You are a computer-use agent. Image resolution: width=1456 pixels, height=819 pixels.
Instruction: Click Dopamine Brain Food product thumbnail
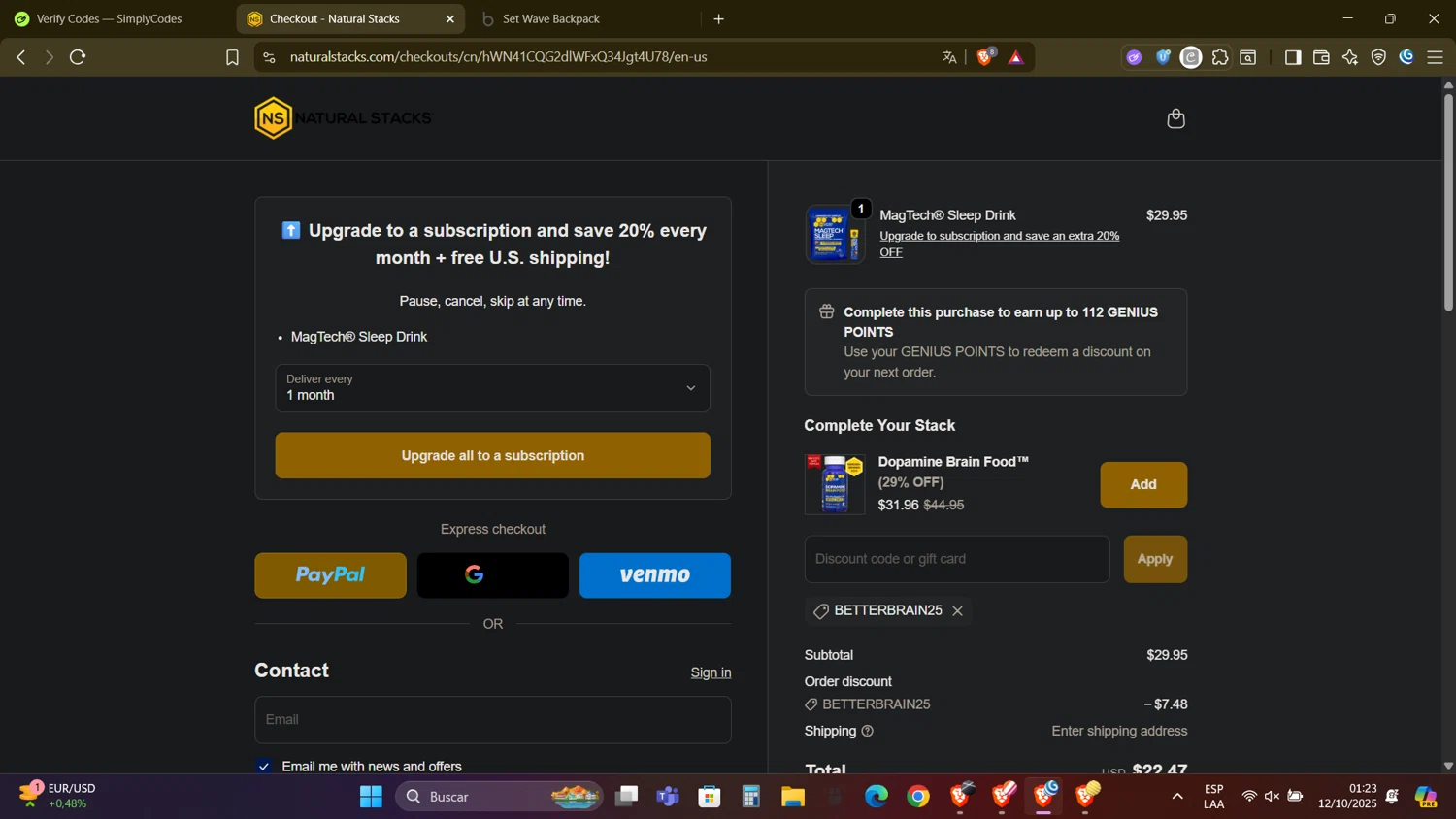coord(835,483)
